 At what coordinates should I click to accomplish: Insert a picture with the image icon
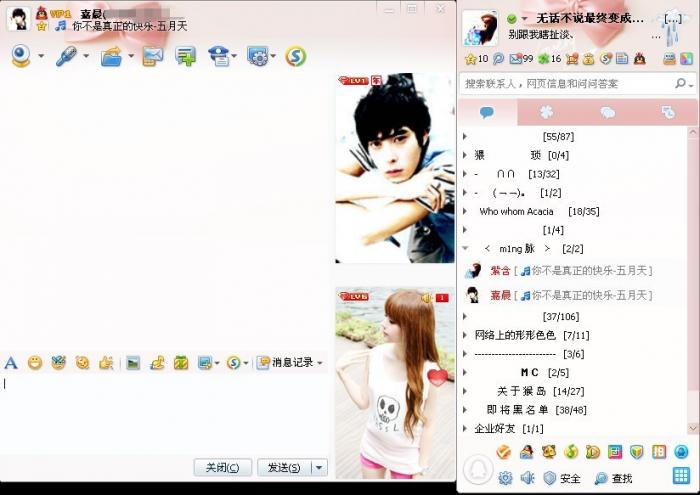coord(133,363)
